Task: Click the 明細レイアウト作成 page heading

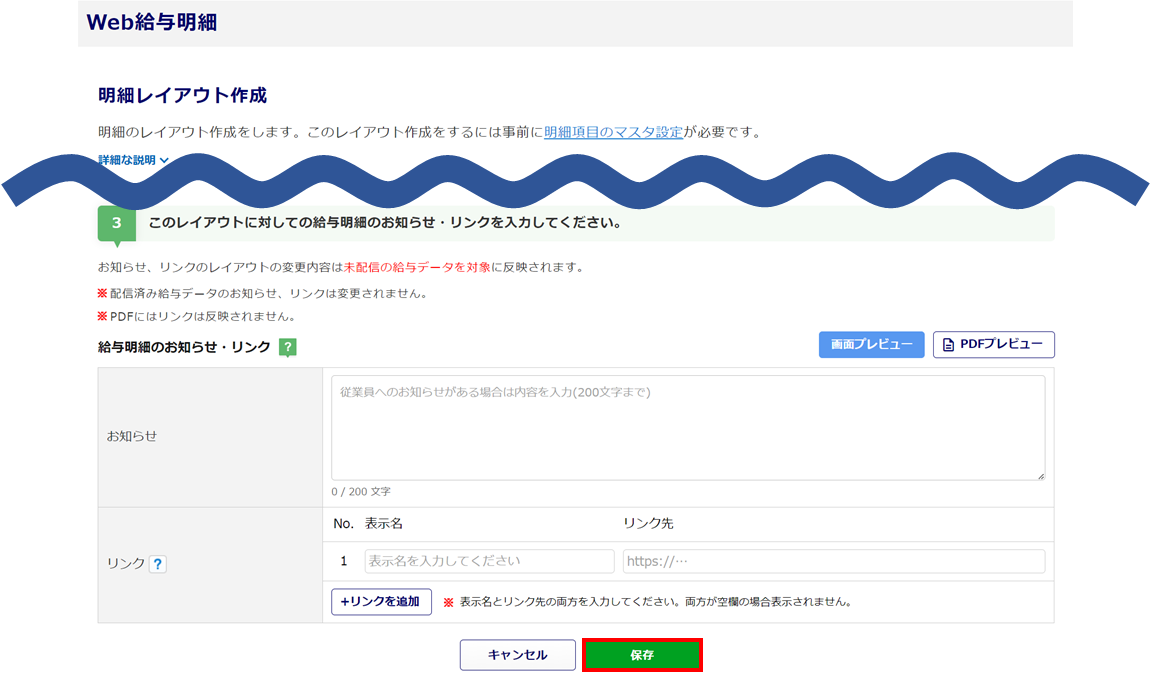Action: pos(182,96)
